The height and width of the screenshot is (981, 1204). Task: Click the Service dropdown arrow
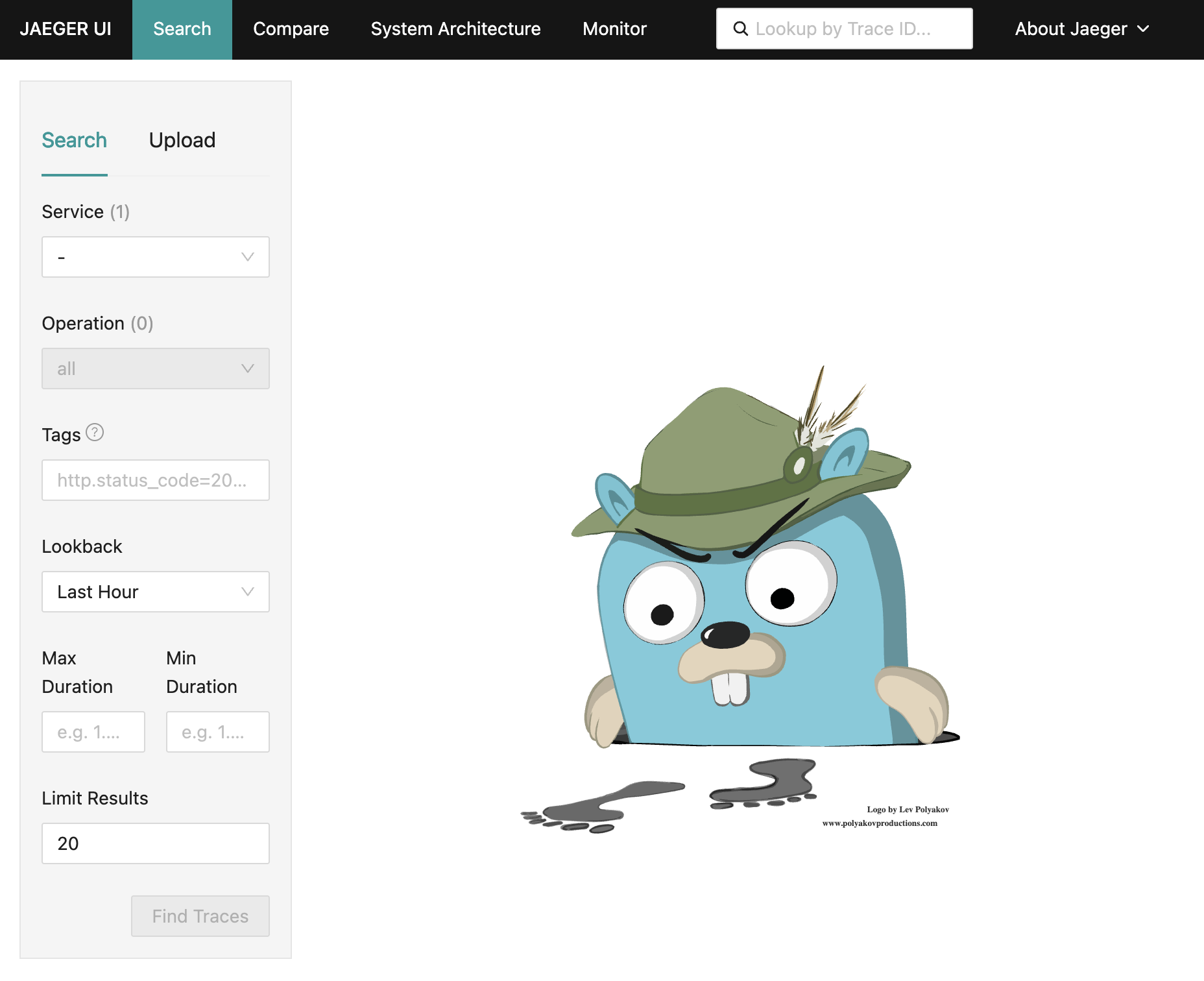tap(247, 257)
